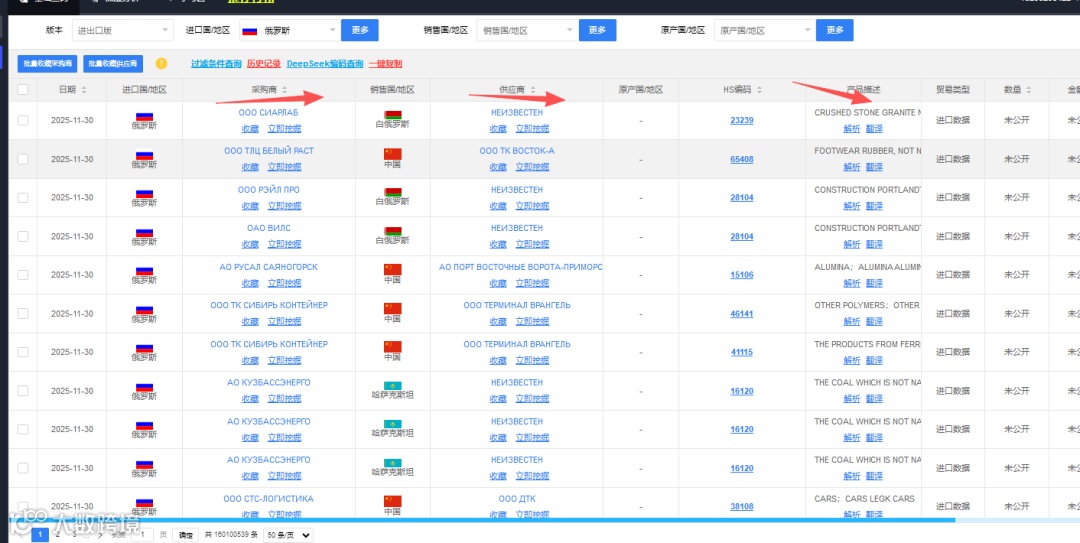
Task: Click the sort arrows on 日期 column header
Action: click(84, 90)
